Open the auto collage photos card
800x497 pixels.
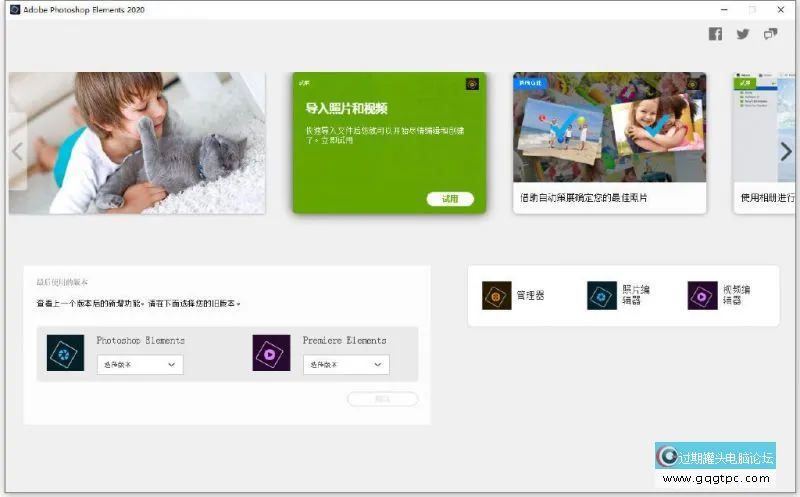[x=609, y=143]
